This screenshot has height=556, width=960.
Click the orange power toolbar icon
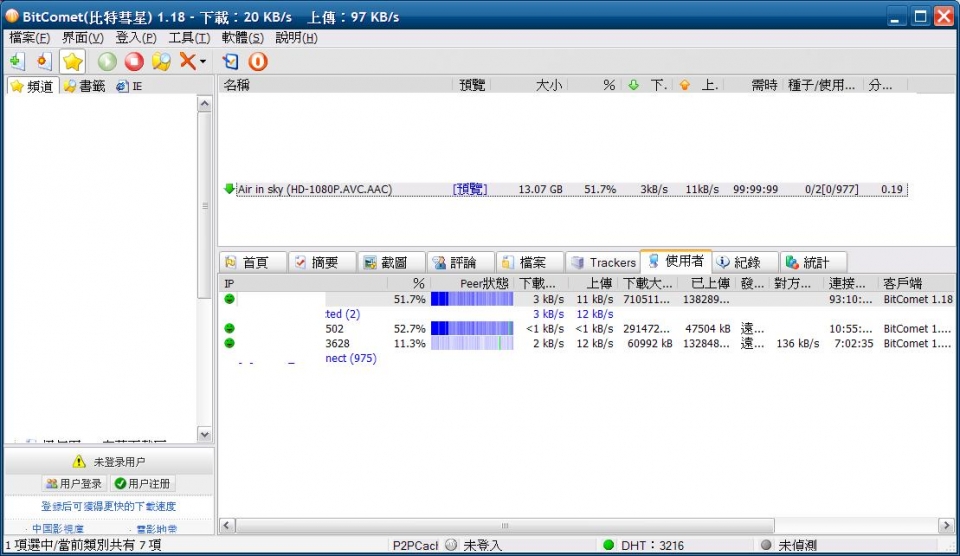pyautogui.click(x=258, y=61)
